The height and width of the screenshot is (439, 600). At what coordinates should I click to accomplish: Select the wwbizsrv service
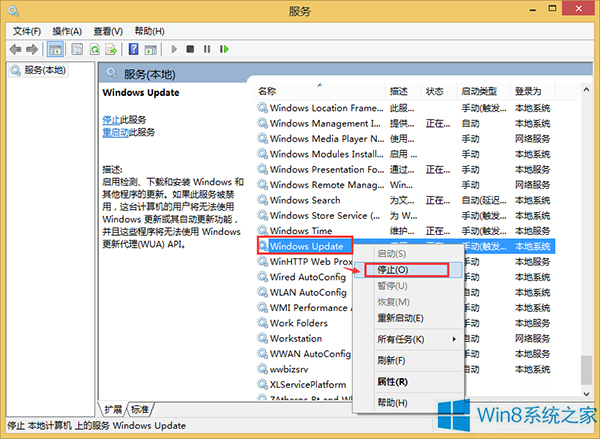tap(289, 369)
